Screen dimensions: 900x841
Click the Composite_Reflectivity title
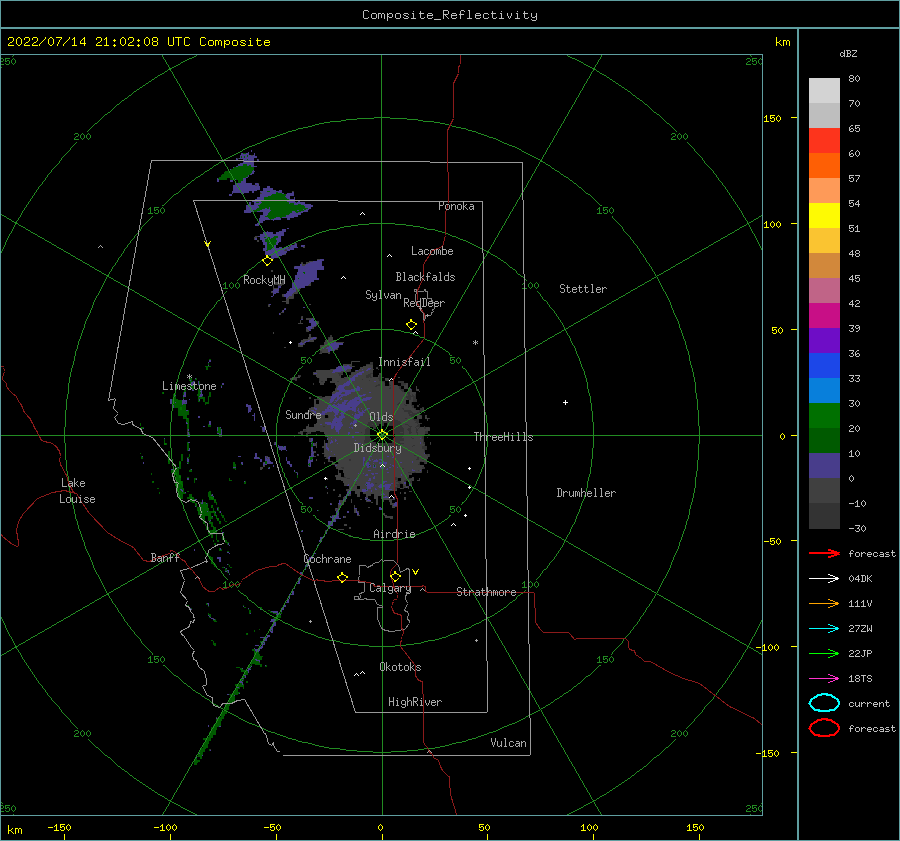click(x=450, y=15)
